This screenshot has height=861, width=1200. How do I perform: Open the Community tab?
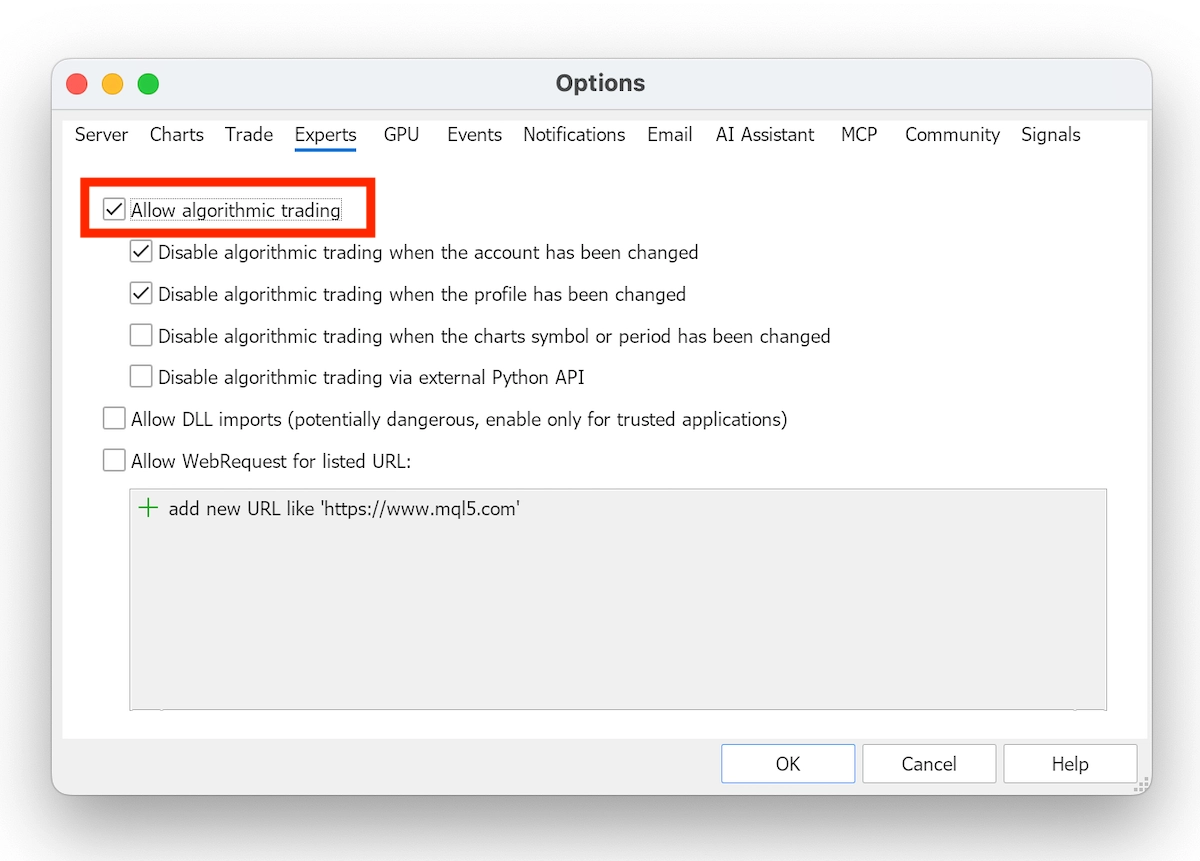pos(952,134)
